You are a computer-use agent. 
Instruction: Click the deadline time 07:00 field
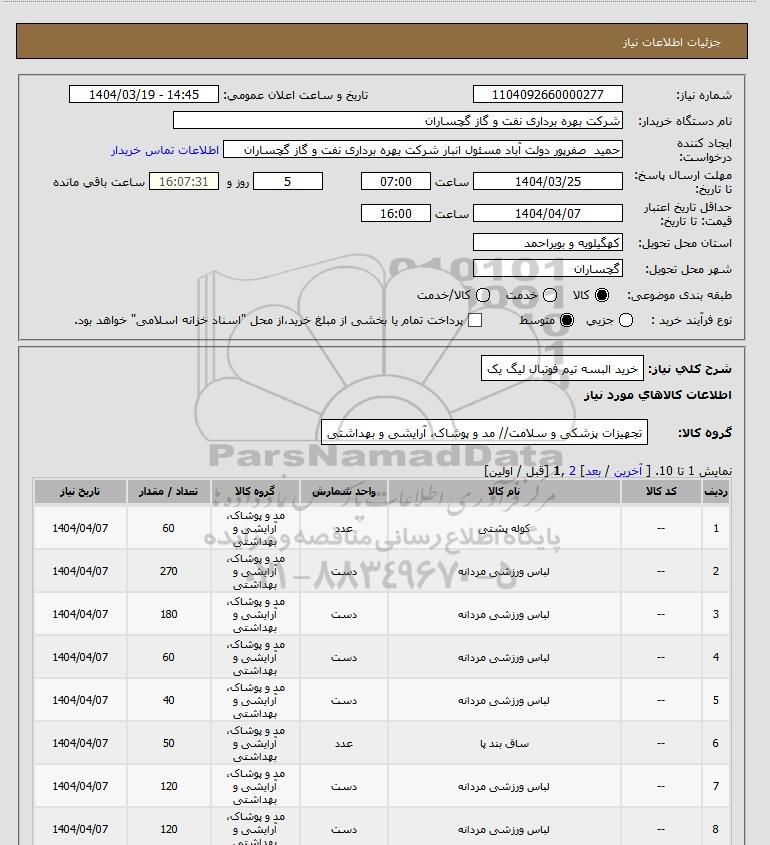(x=396, y=181)
